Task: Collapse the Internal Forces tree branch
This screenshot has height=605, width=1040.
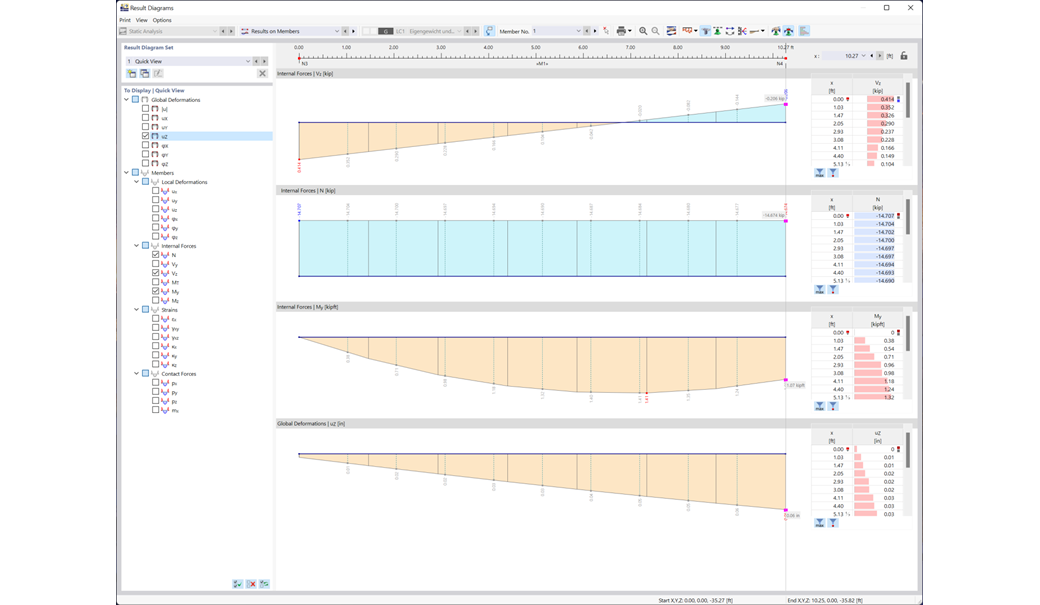Action: tap(137, 246)
